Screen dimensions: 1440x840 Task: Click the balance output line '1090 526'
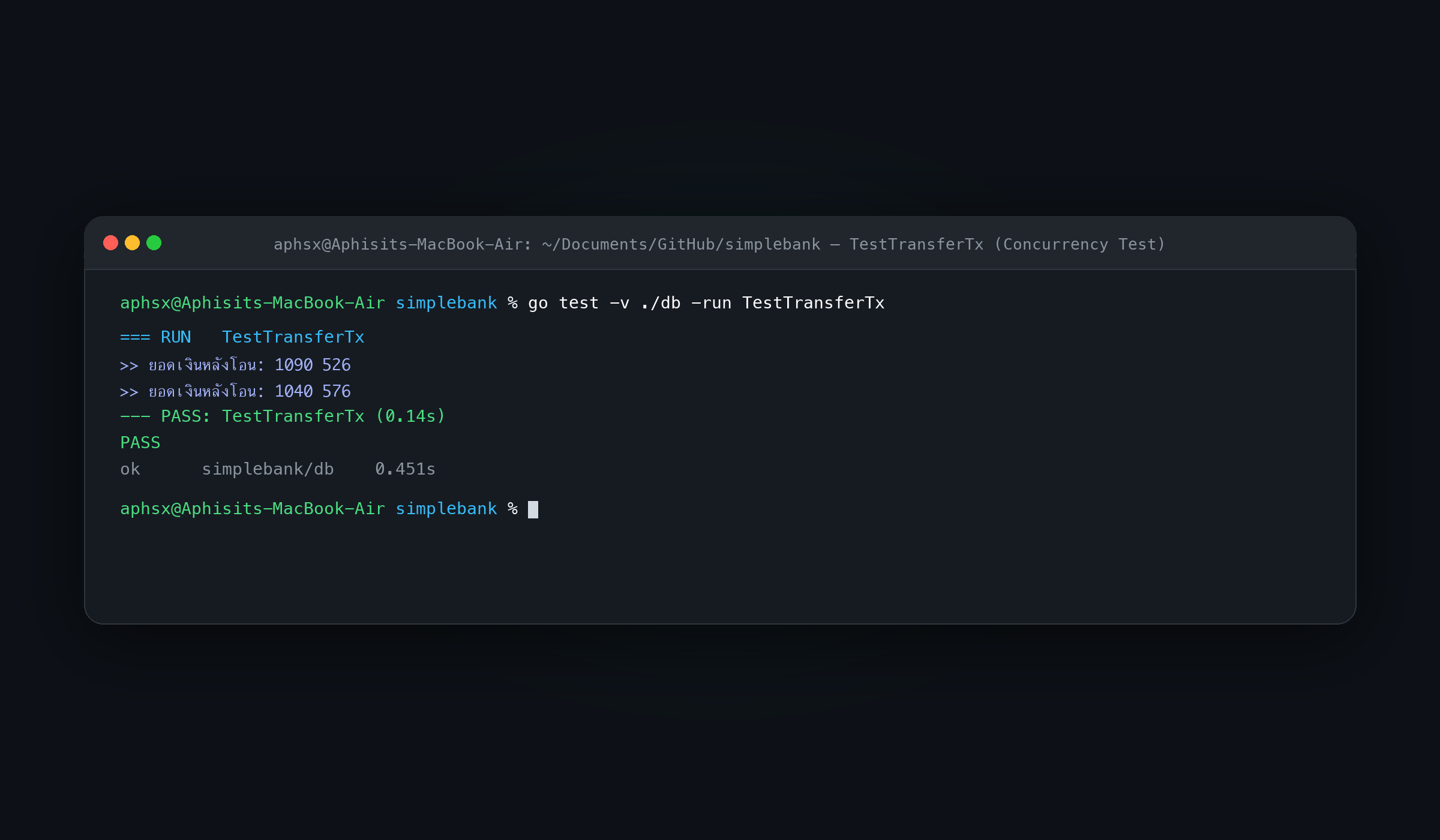coord(235,365)
